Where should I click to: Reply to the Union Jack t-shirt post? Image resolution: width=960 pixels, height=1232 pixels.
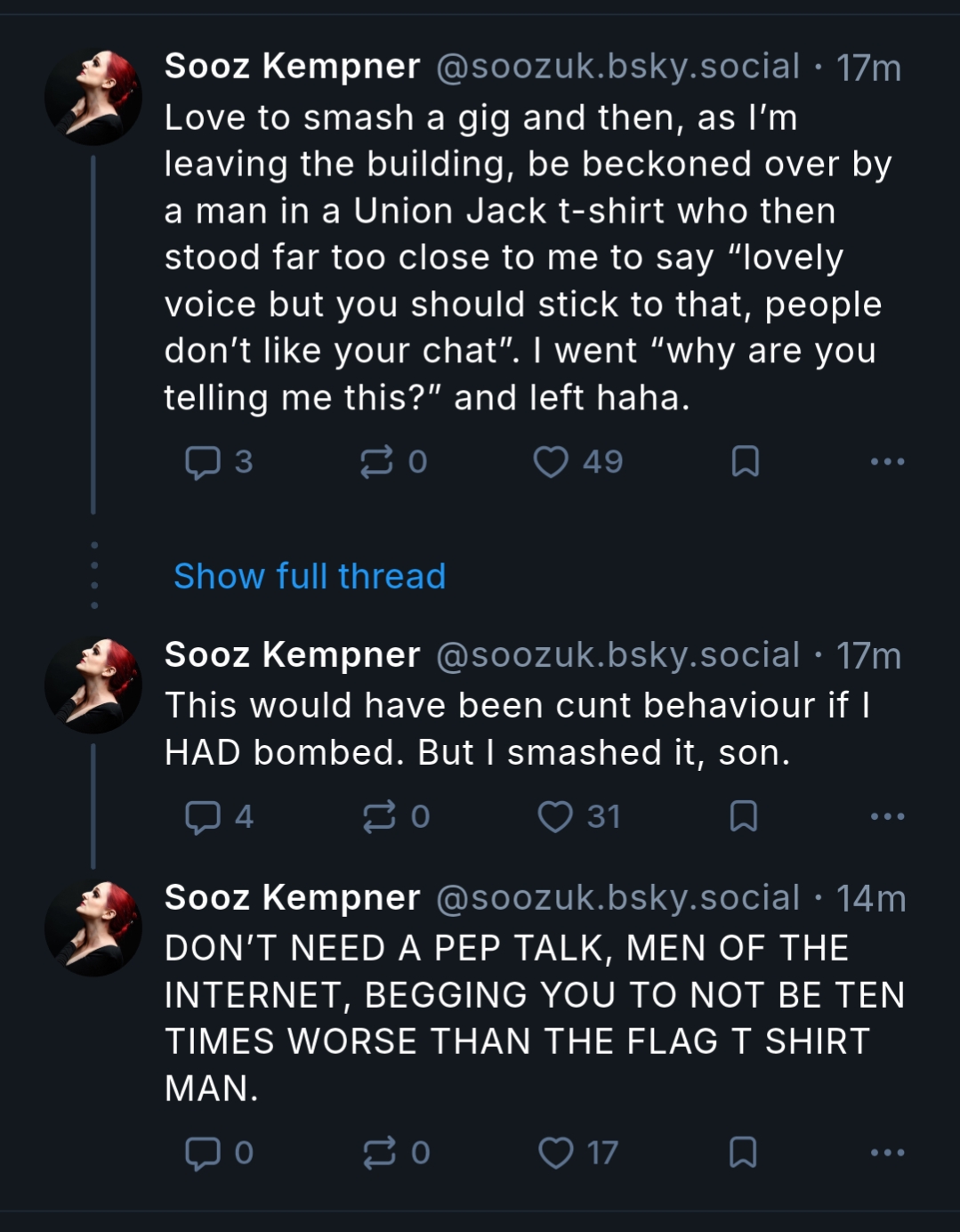click(x=203, y=462)
